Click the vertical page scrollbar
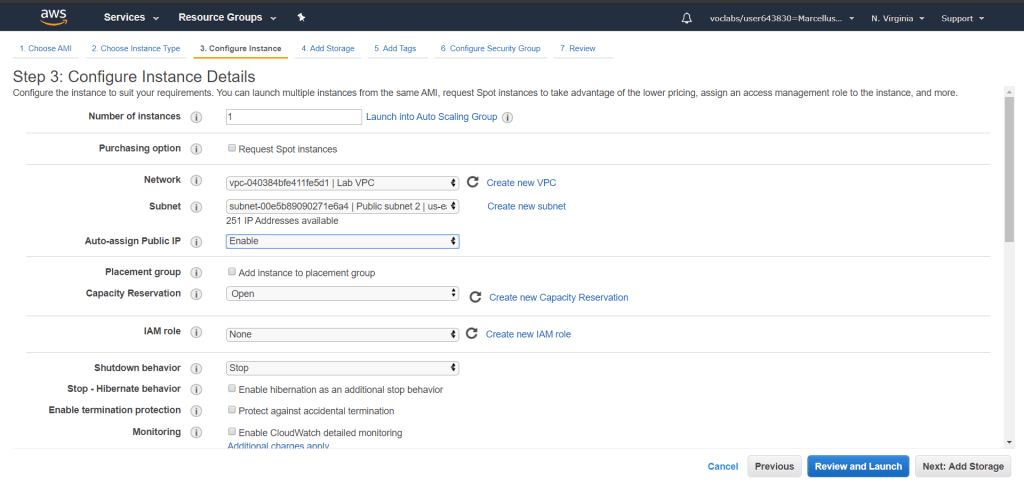This screenshot has width=1024, height=482. [x=1009, y=165]
